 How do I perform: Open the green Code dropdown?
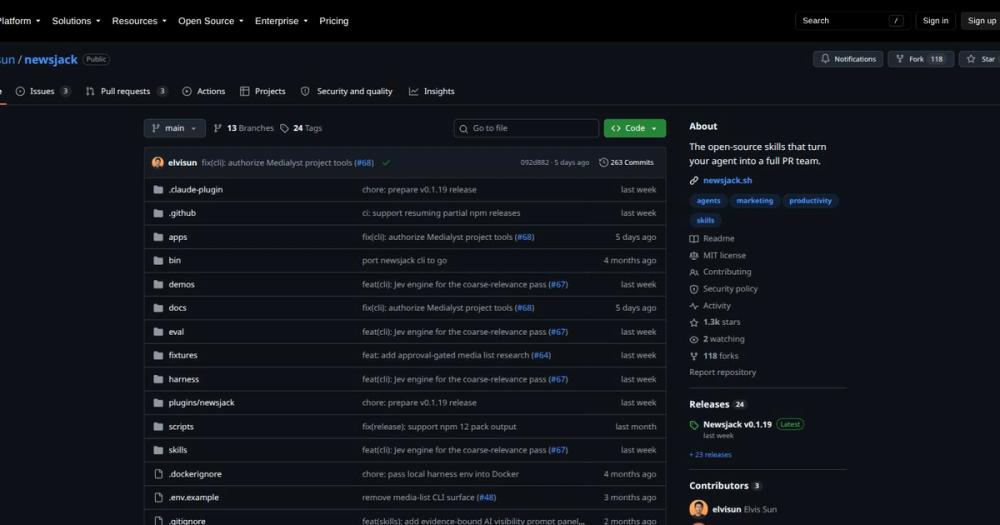(635, 128)
